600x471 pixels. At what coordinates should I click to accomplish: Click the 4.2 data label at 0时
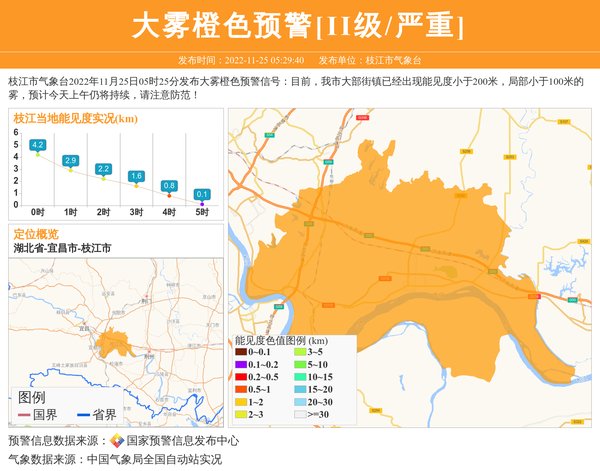click(x=38, y=145)
